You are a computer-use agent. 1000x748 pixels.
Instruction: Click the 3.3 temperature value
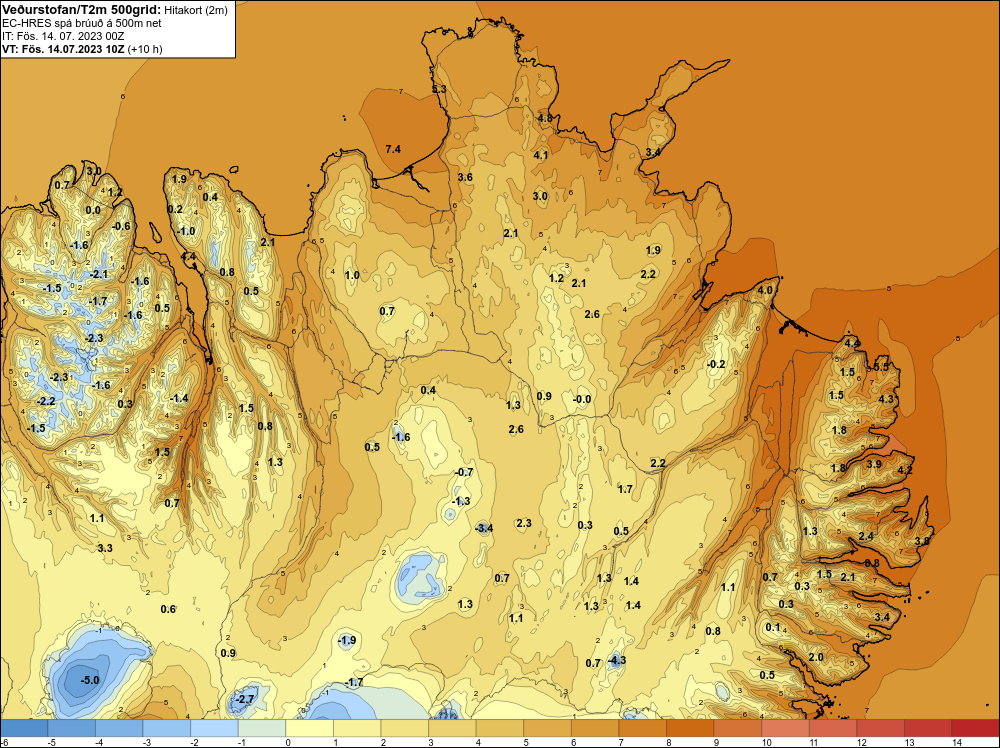(105, 548)
